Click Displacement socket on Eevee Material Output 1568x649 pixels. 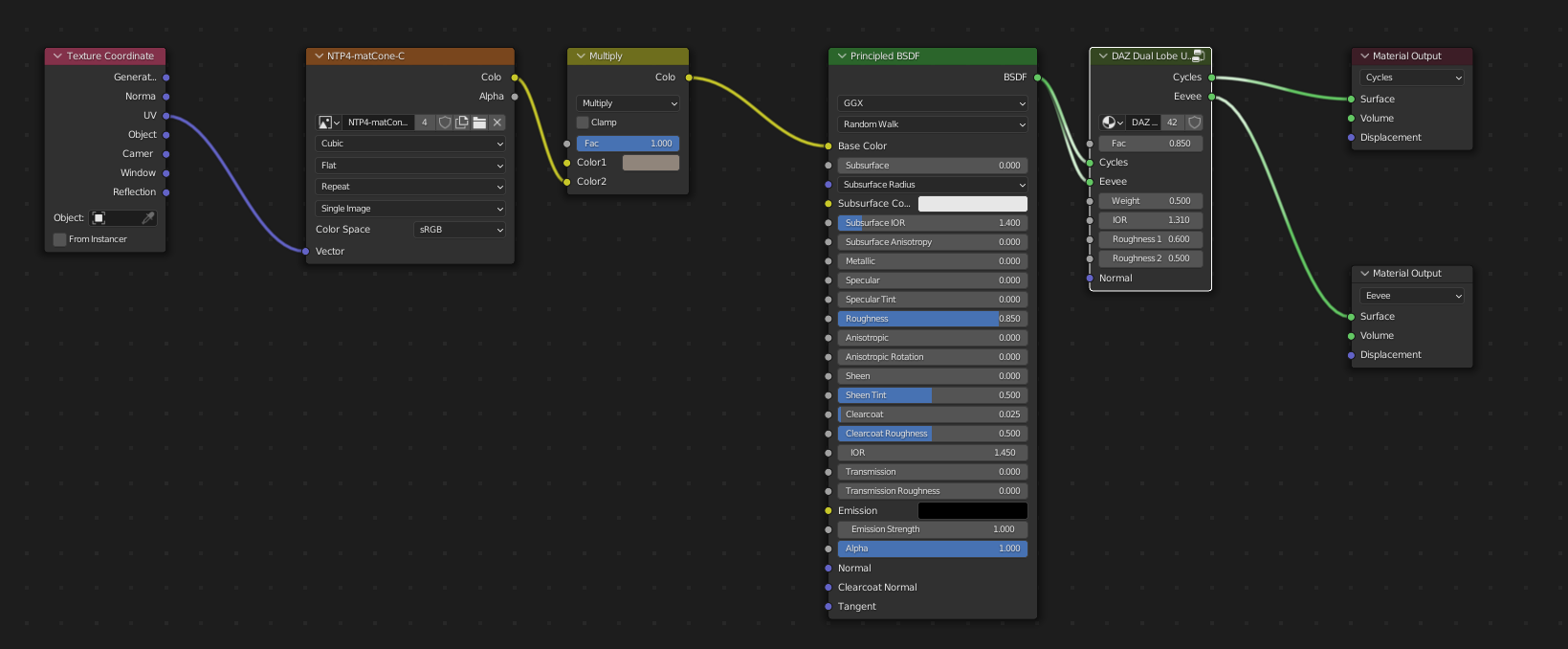(x=1351, y=355)
